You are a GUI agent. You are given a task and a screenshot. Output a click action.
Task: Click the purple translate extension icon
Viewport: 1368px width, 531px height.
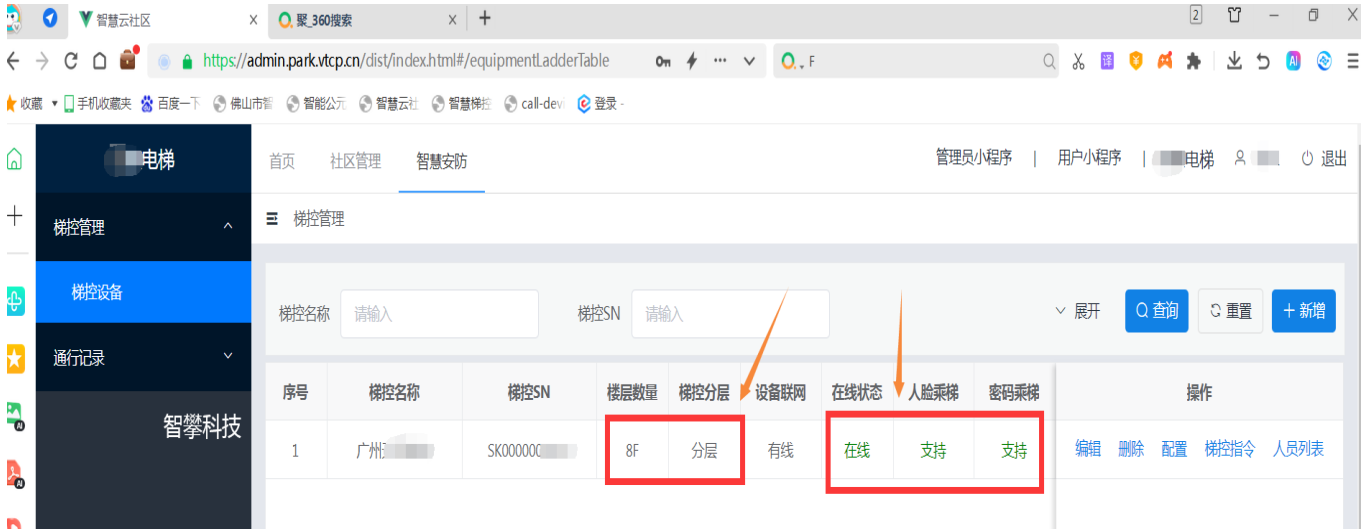point(1107,61)
